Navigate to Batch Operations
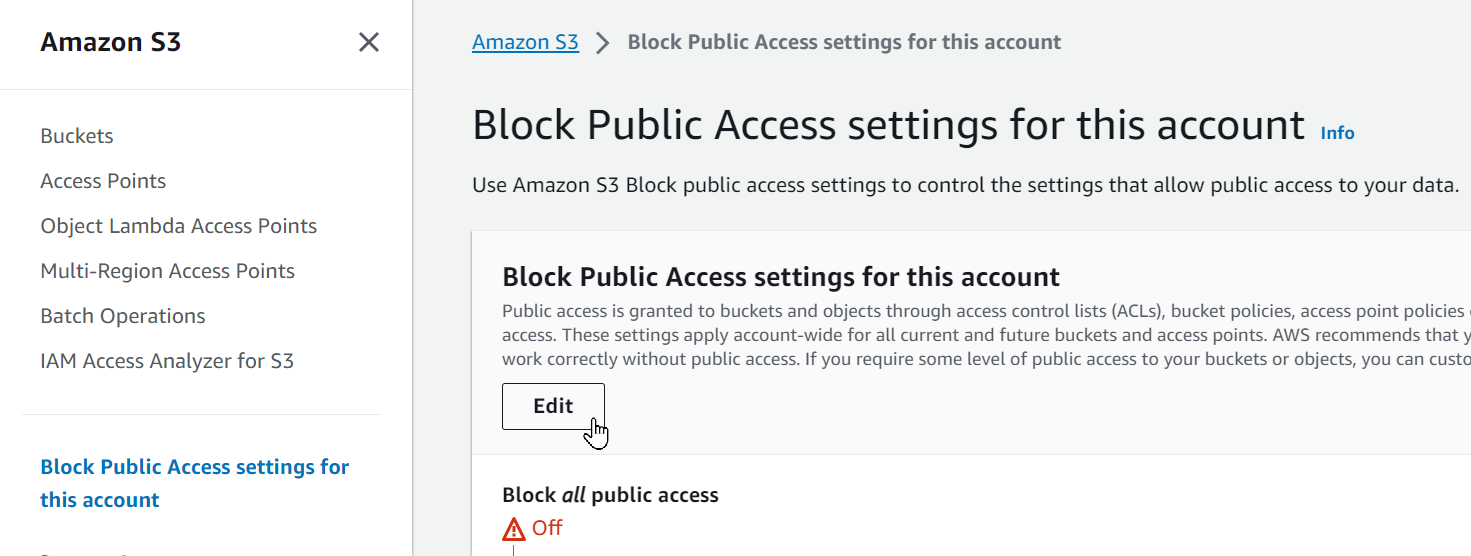The image size is (1471, 556). pos(123,316)
